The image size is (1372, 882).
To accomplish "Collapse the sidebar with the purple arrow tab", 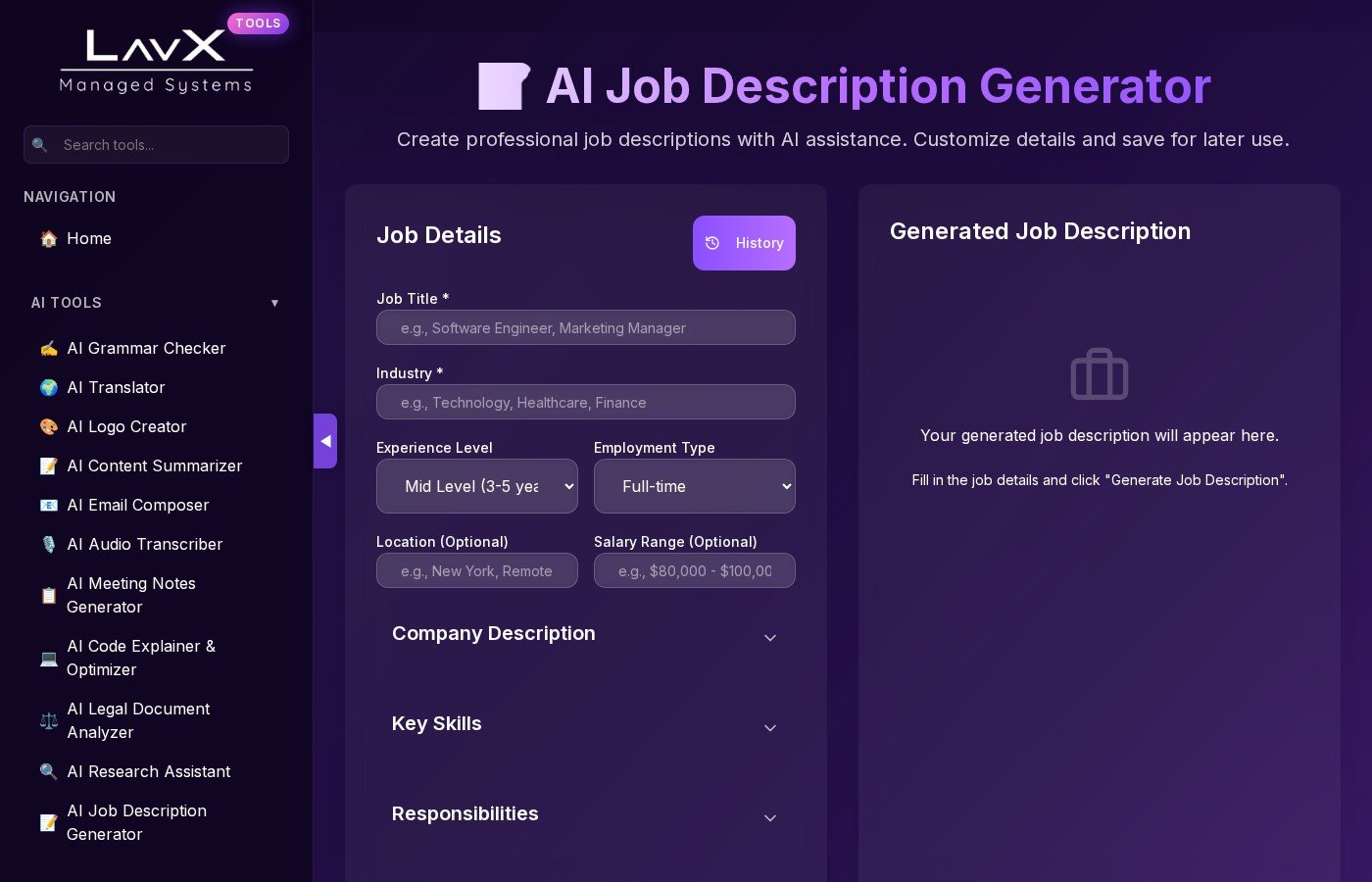I will (325, 441).
